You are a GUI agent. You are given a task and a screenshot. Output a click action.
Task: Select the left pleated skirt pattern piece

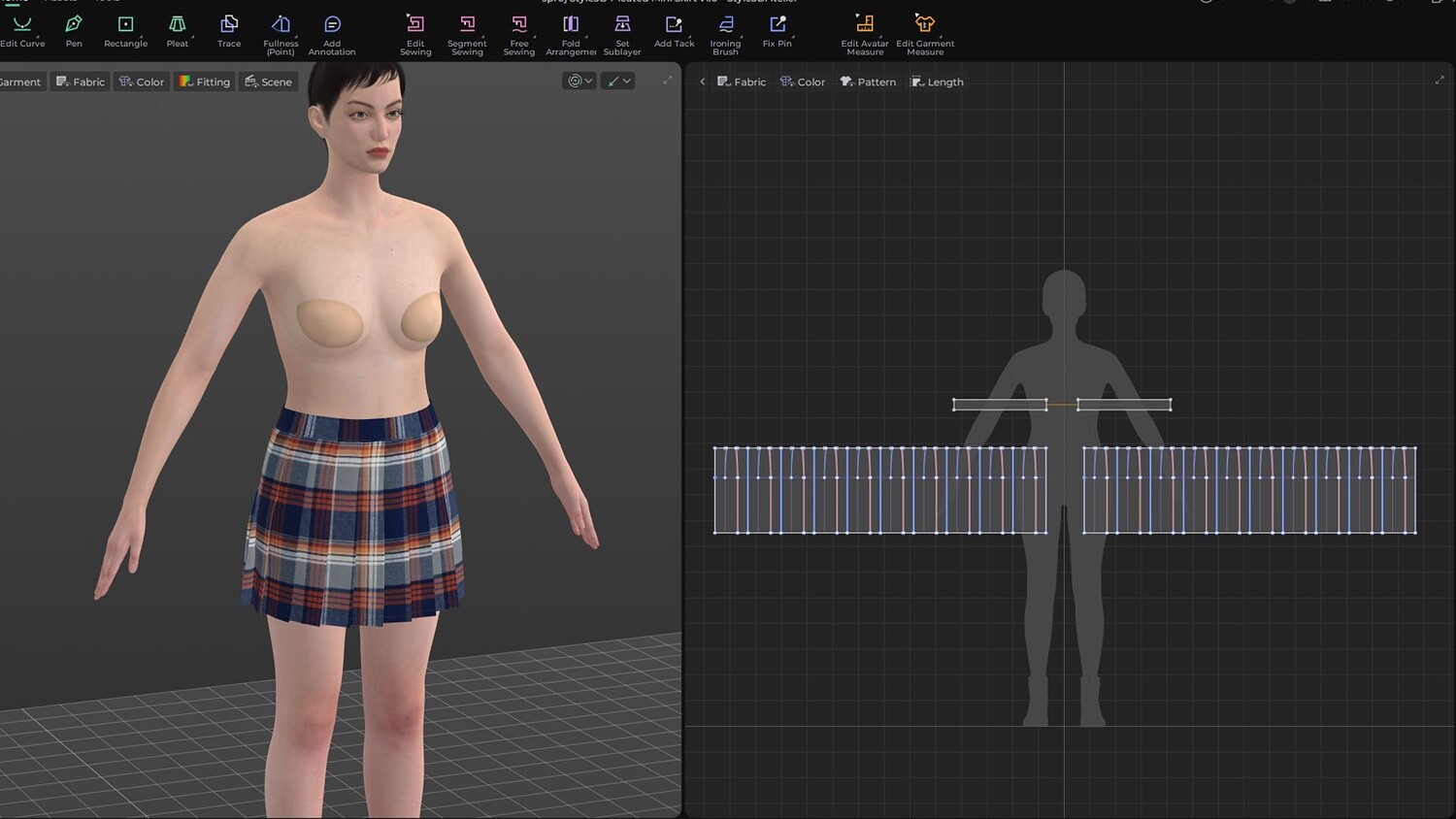[880, 490]
